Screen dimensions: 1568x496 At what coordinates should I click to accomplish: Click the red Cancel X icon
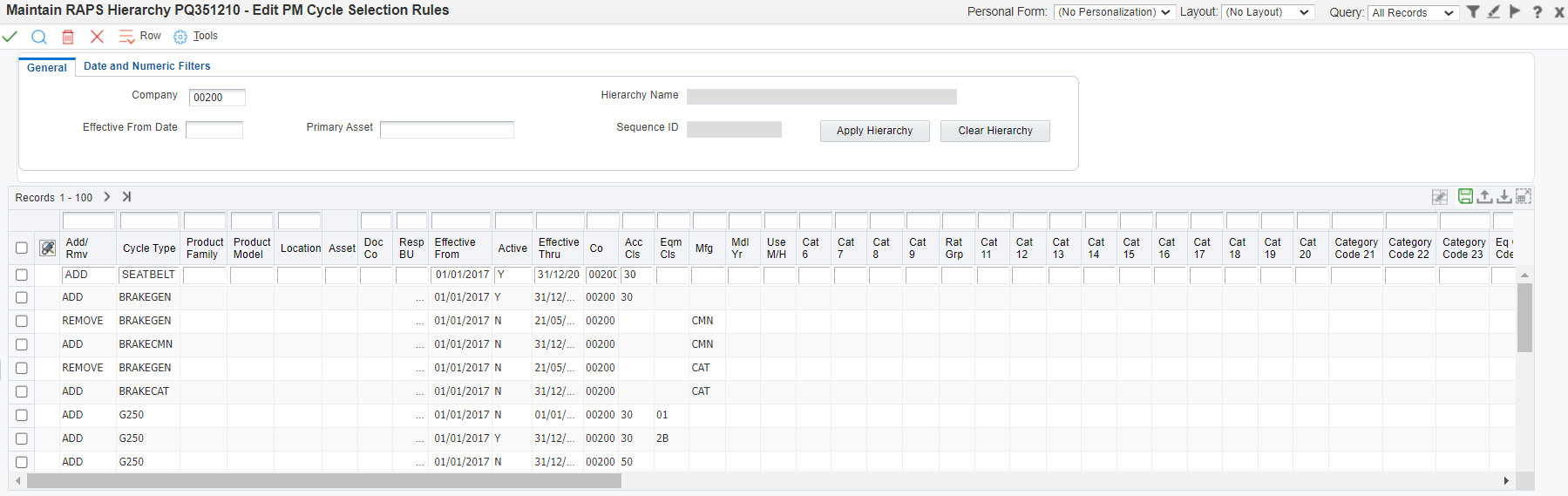[x=97, y=37]
